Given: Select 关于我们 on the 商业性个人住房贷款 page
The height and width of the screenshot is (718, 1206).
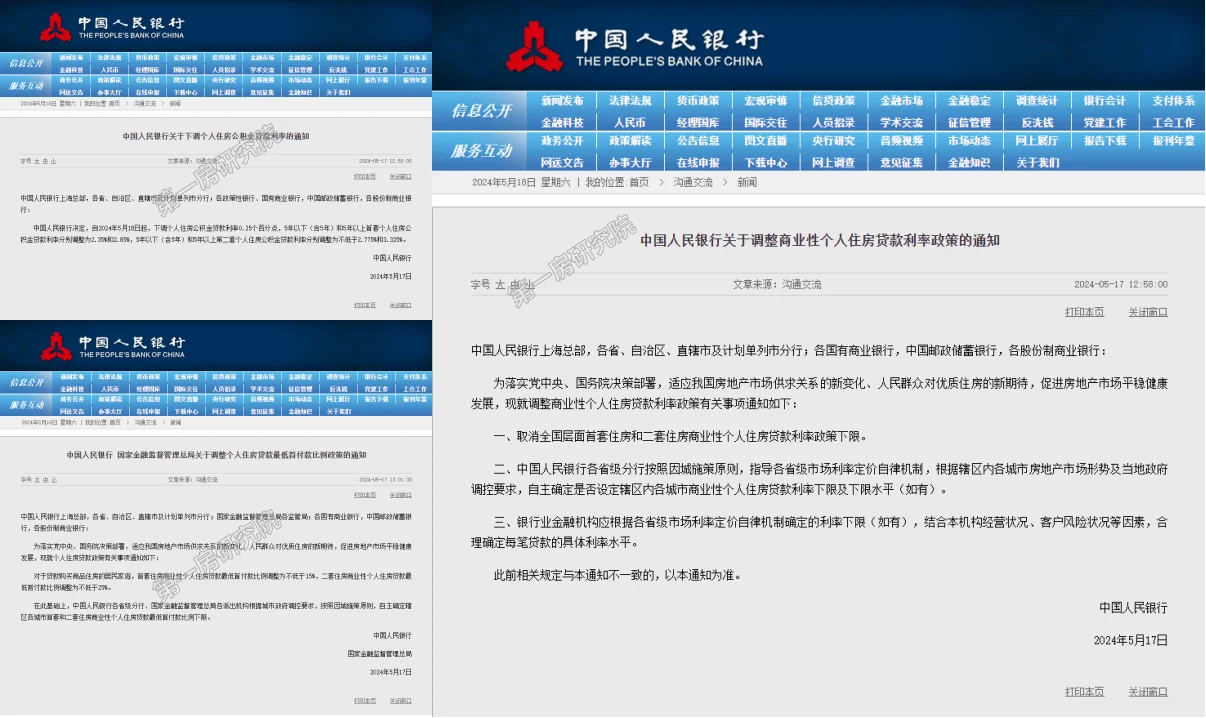Looking at the screenshot, I should coord(1037,162).
